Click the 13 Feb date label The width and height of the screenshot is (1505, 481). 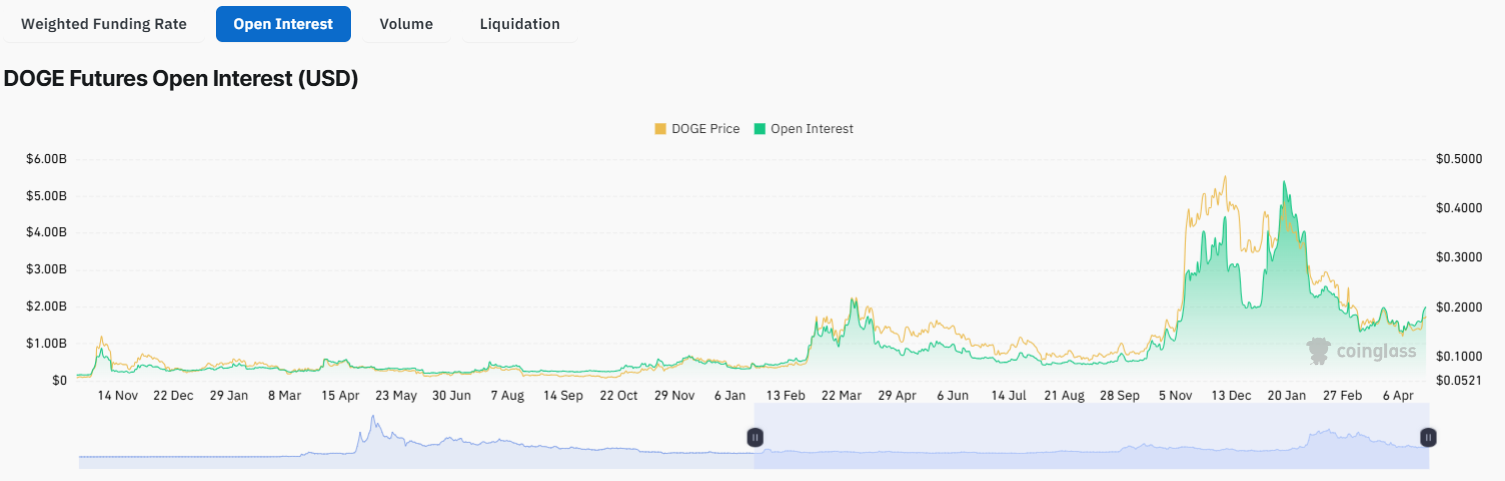coord(786,396)
